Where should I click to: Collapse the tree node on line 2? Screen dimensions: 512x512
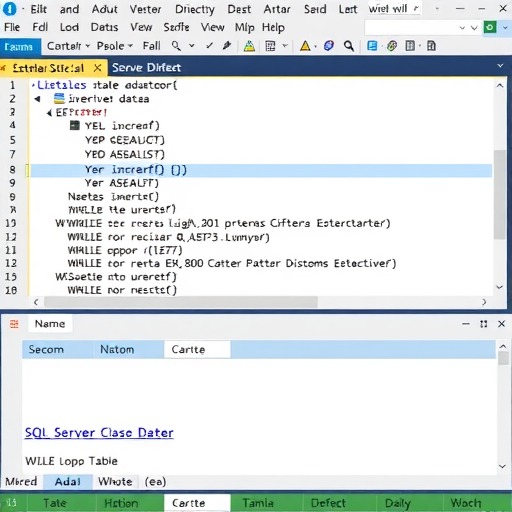37,99
